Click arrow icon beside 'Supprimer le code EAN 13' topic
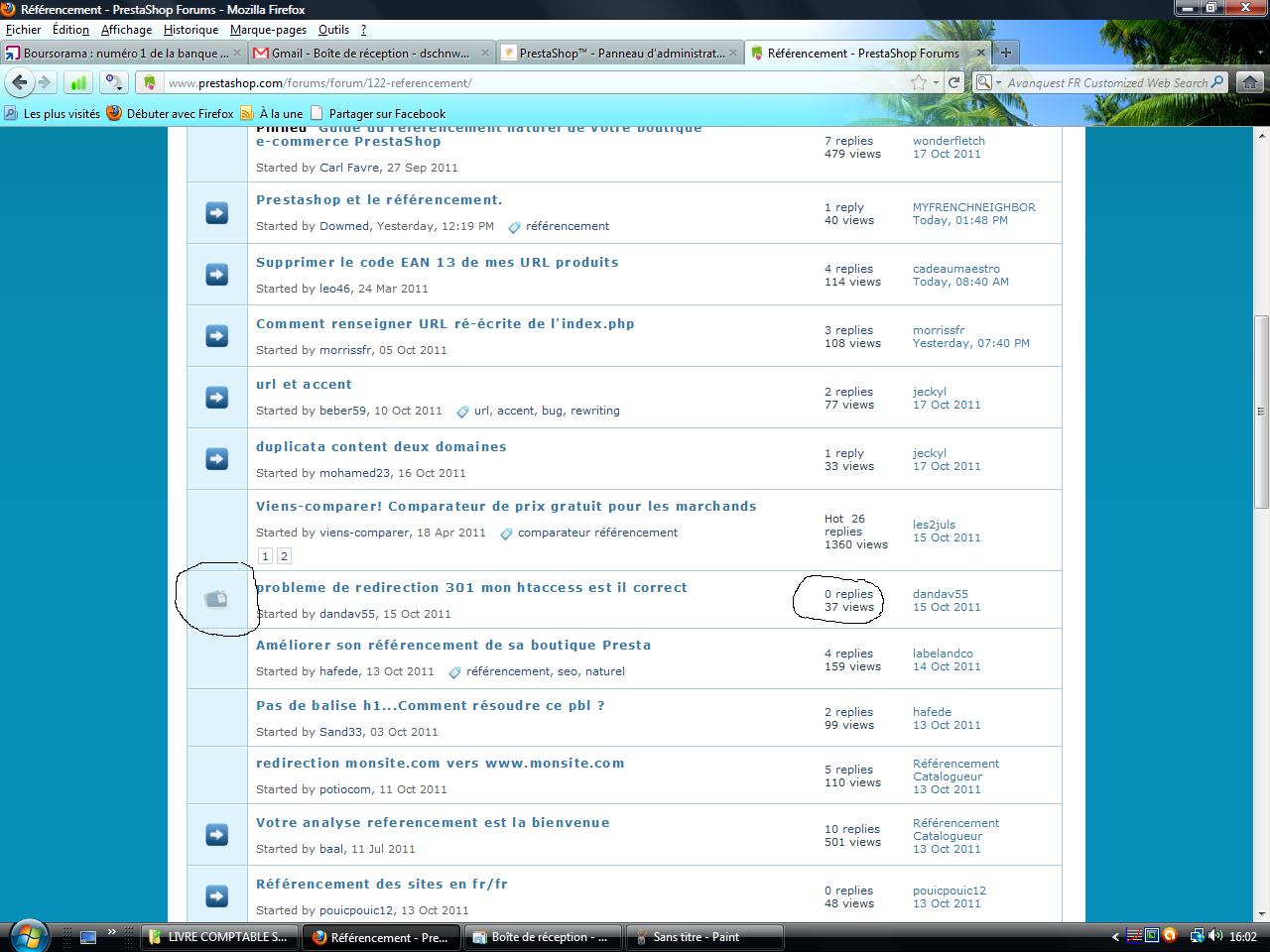Viewport: 1270px width, 952px height. point(216,274)
